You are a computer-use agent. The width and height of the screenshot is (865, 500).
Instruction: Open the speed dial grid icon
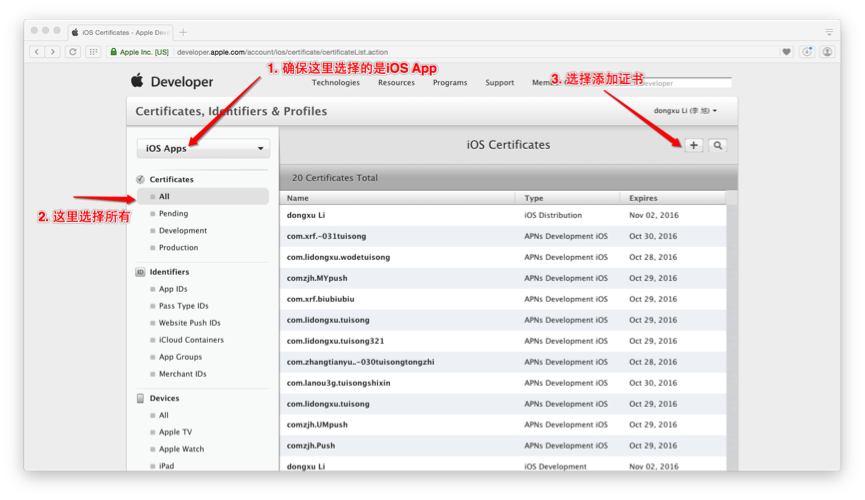pyautogui.click(x=93, y=52)
